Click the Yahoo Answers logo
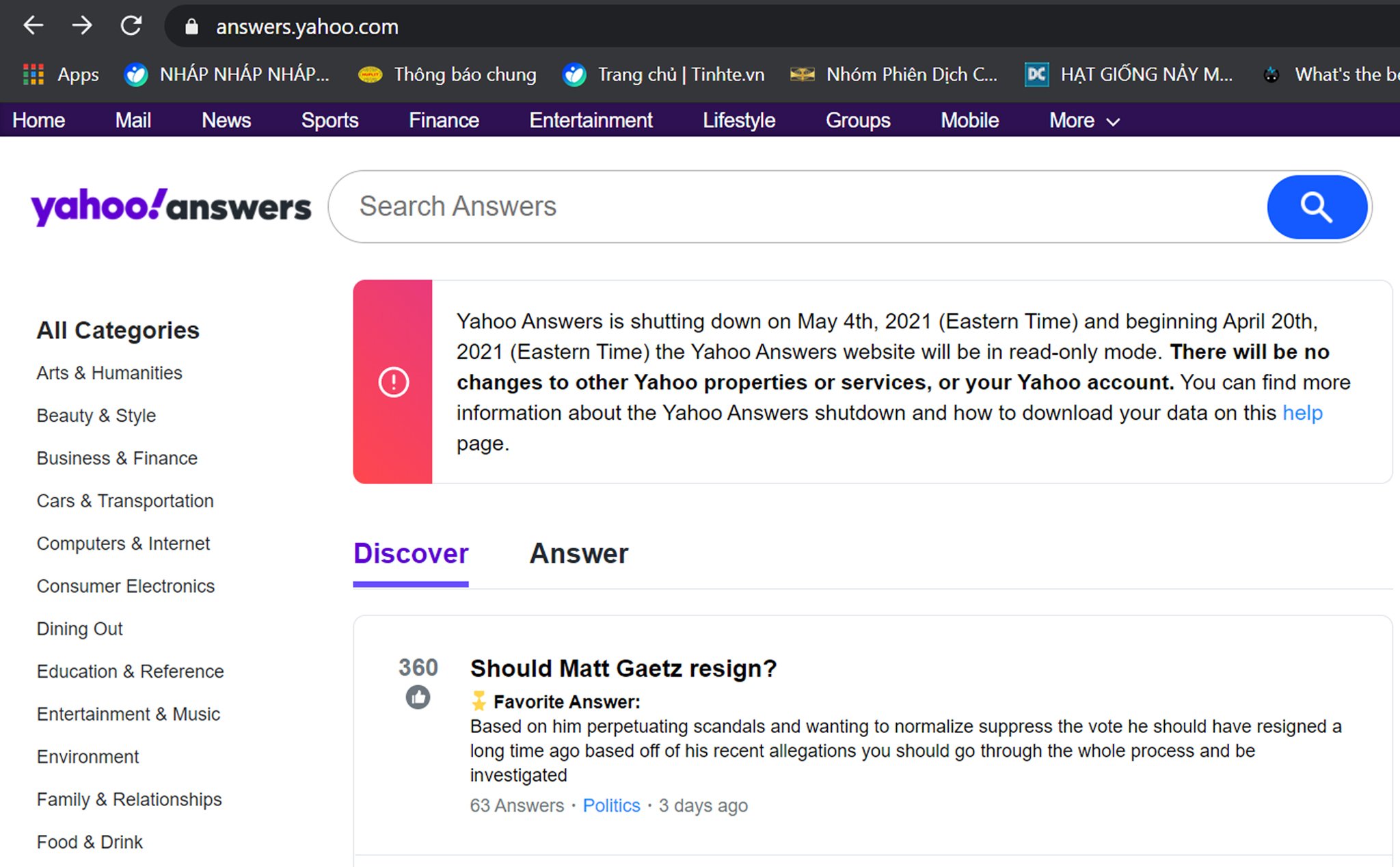Image resolution: width=1400 pixels, height=867 pixels. tap(170, 206)
